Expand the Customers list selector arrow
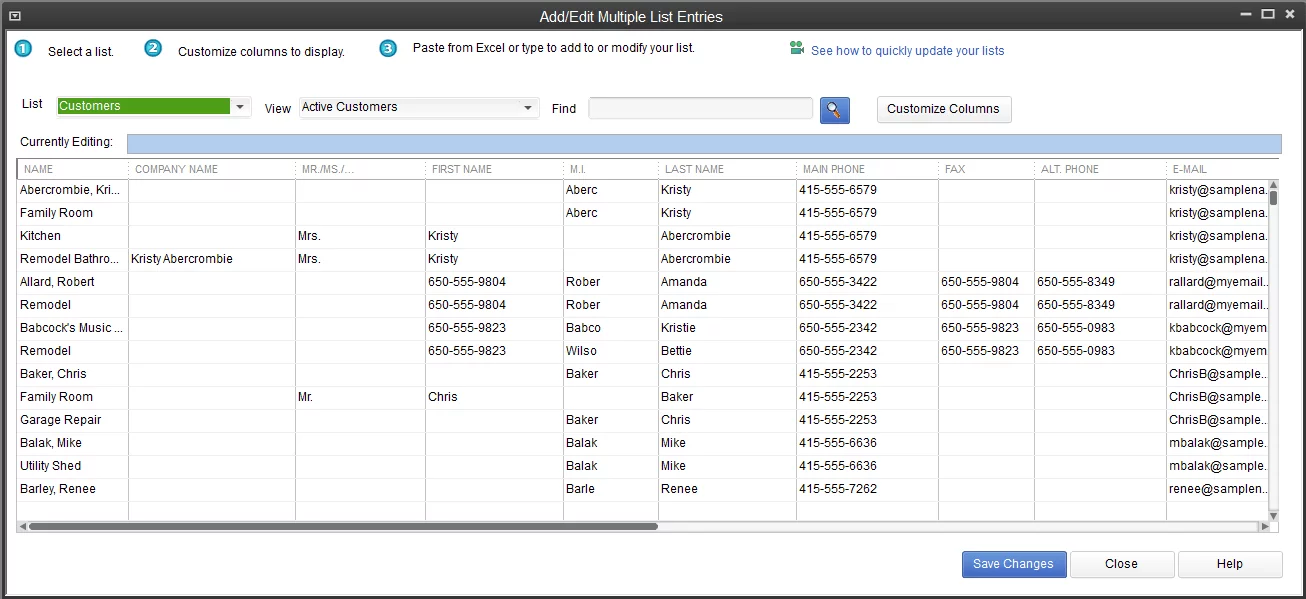Image resolution: width=1306 pixels, height=599 pixels. coord(239,105)
